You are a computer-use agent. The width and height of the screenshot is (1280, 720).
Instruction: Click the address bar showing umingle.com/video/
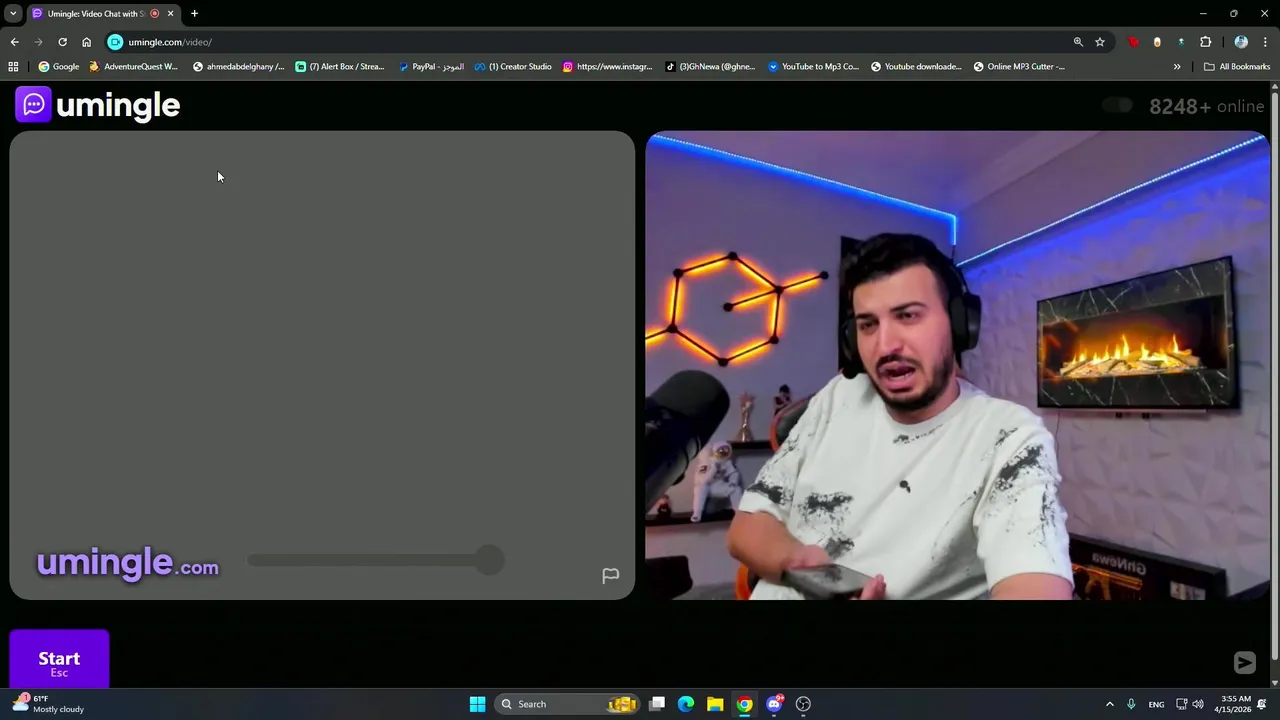590,42
